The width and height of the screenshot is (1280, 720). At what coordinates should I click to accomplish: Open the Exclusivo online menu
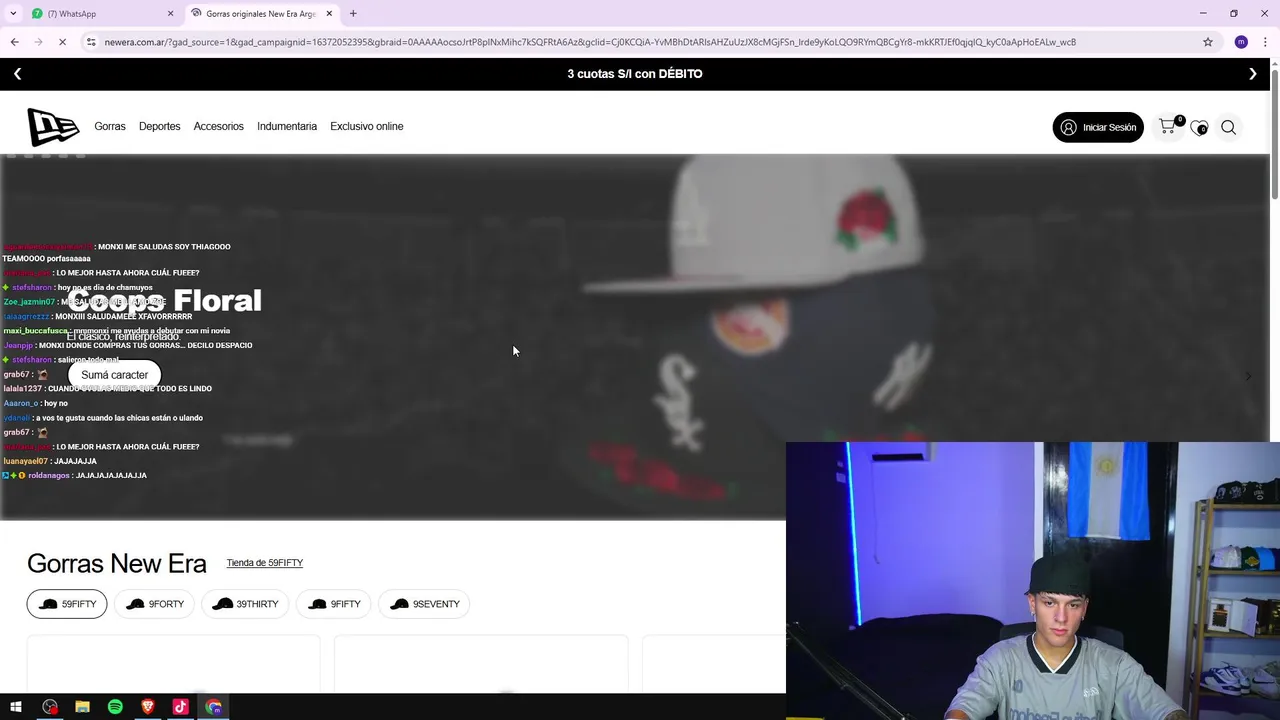point(367,127)
